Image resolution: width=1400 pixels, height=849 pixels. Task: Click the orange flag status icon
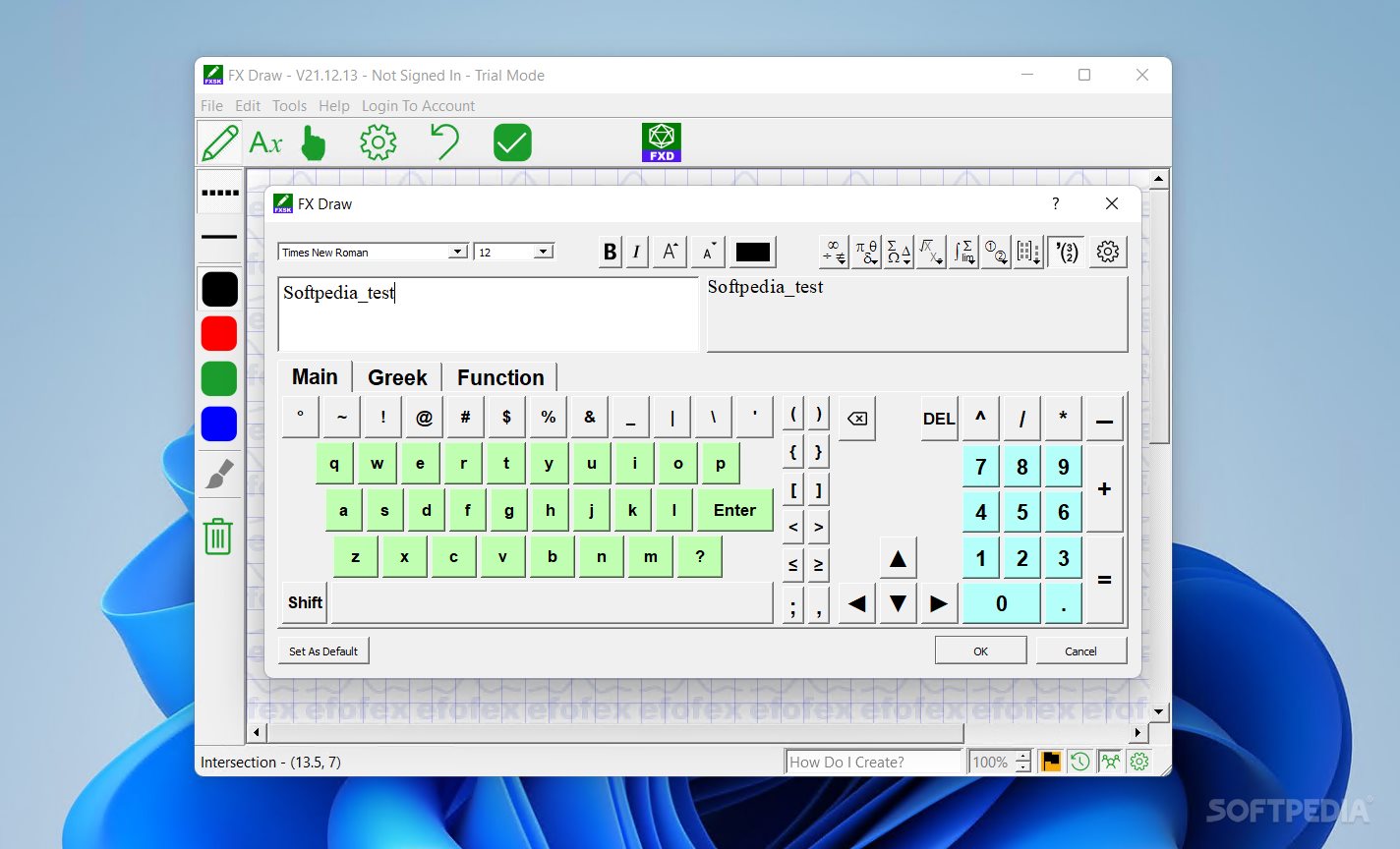[1051, 762]
